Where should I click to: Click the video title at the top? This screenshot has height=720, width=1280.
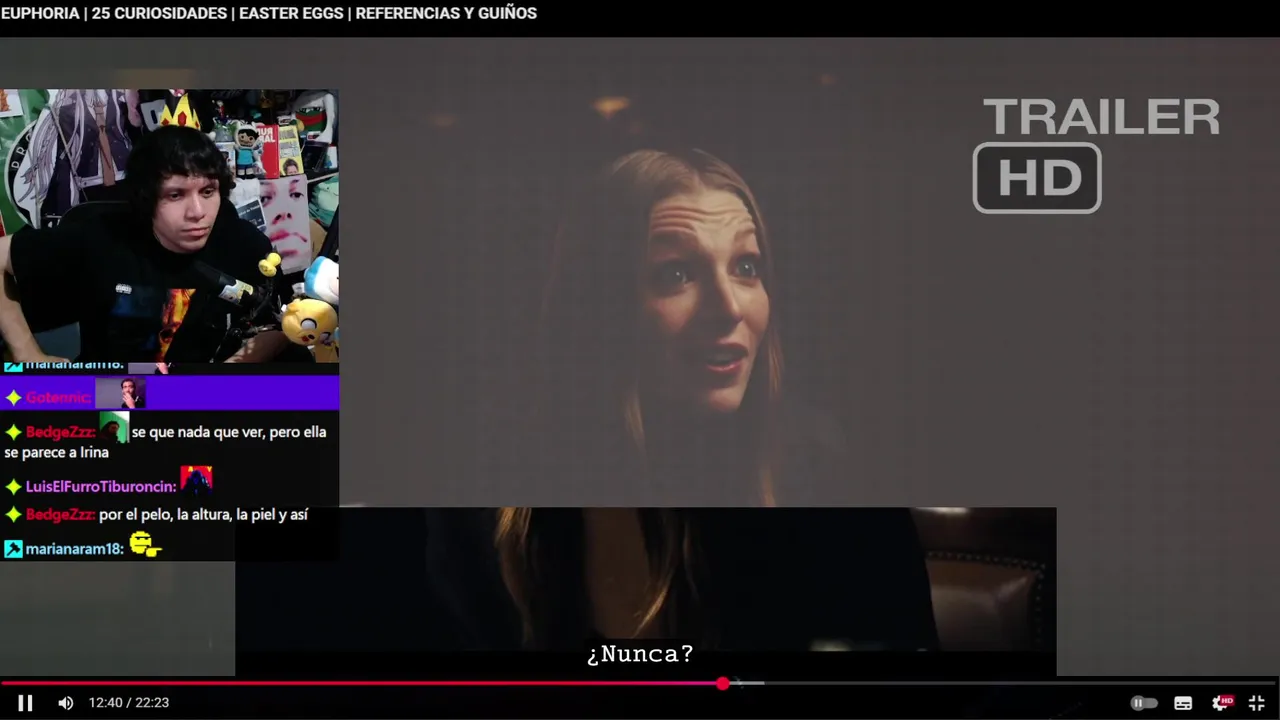[269, 13]
